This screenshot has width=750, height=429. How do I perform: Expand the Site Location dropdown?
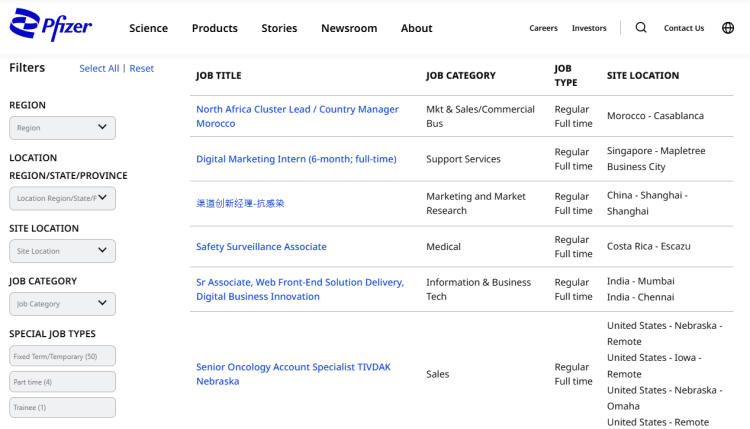62,251
